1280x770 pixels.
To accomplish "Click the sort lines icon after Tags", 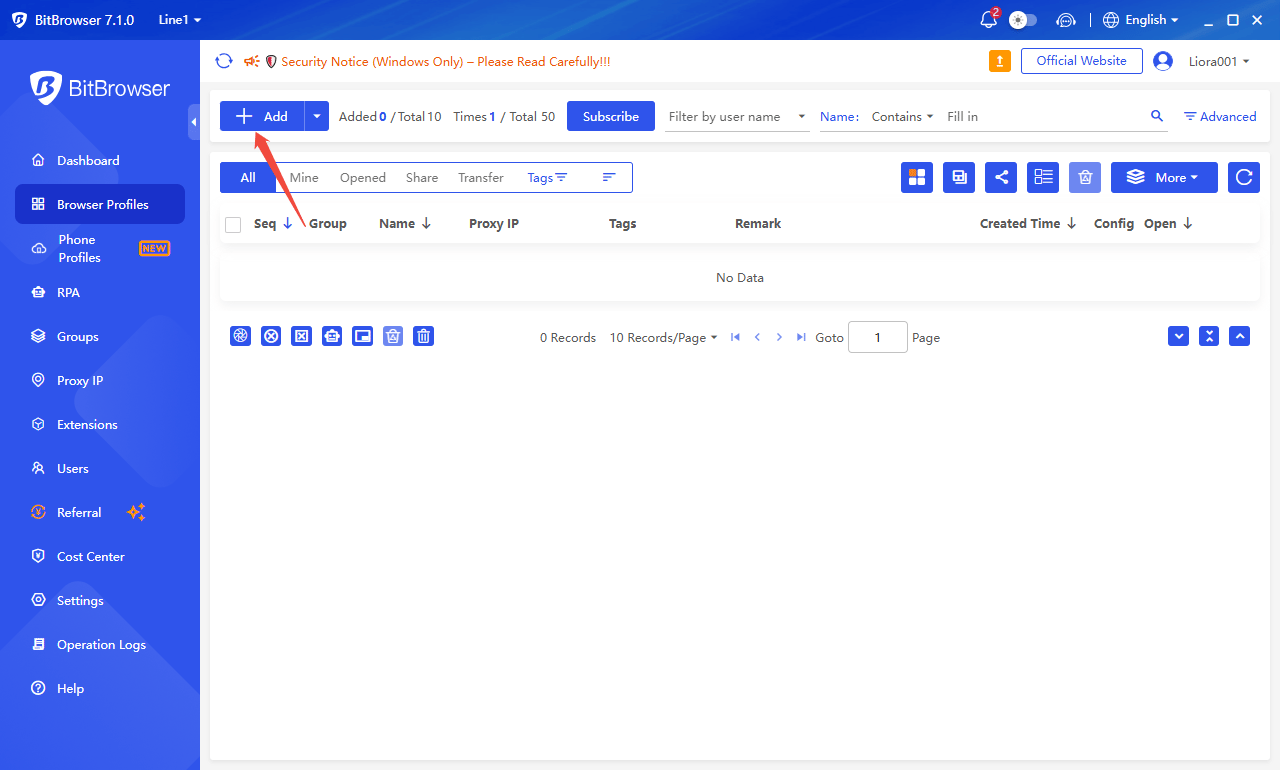I will pos(608,177).
